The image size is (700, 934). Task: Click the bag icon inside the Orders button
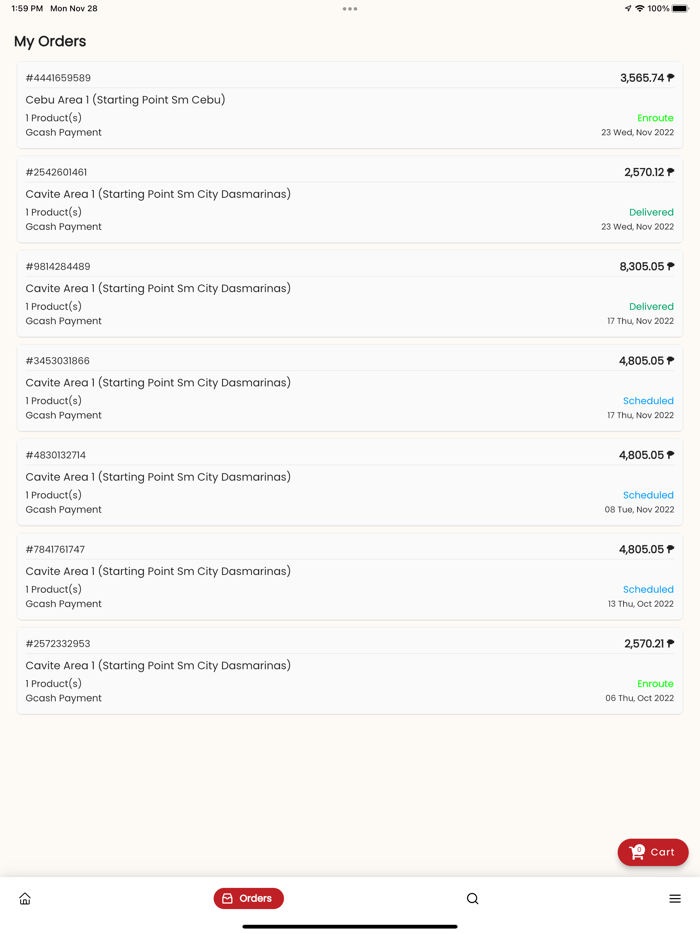click(x=229, y=898)
